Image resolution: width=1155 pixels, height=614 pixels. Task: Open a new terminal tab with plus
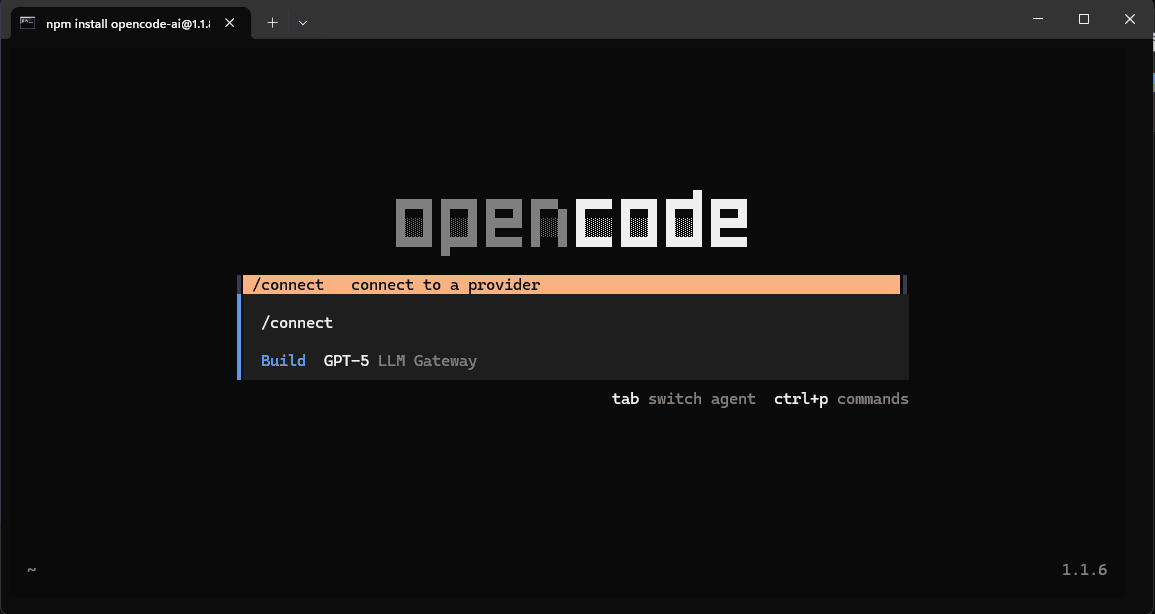(x=272, y=22)
